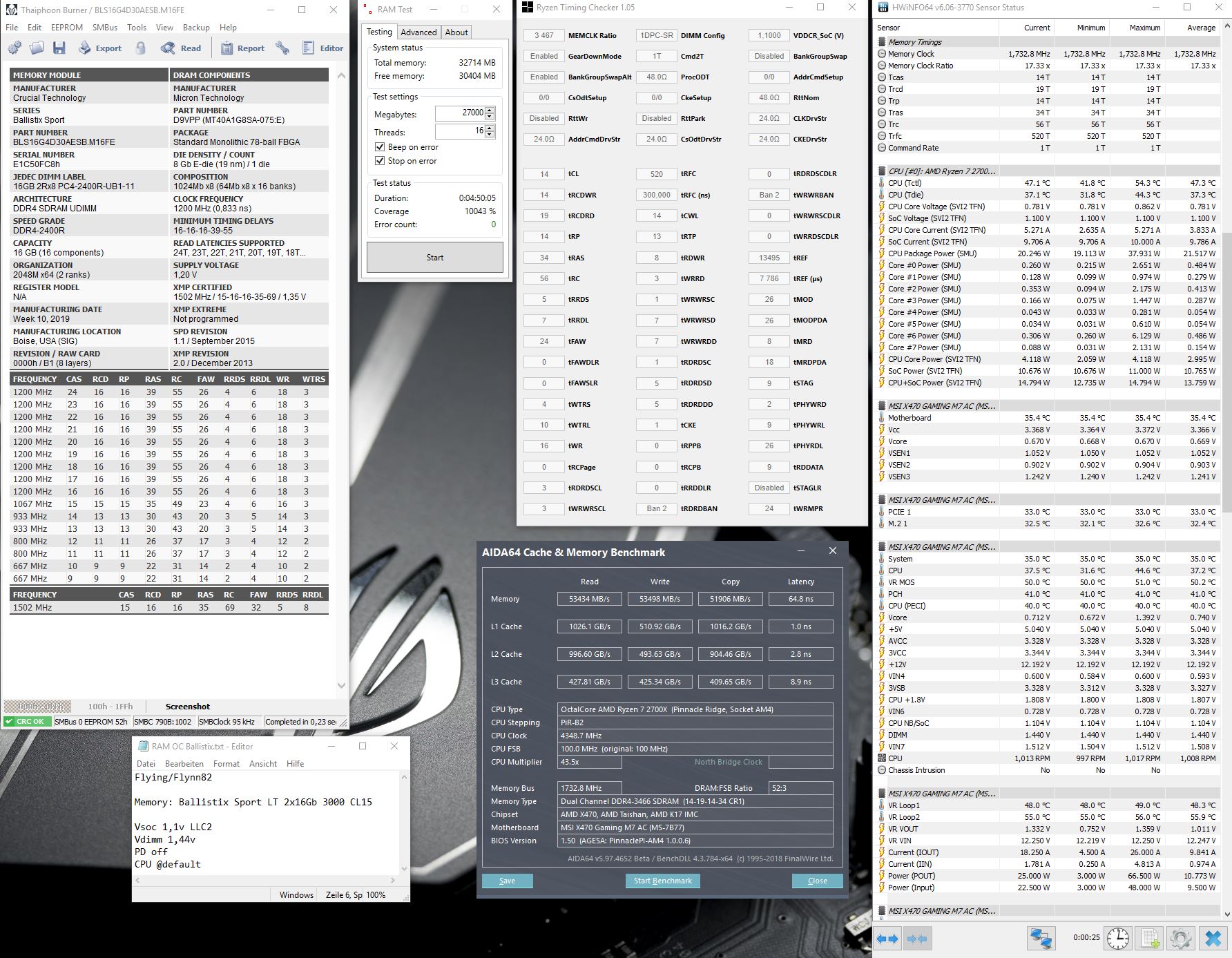Click HWiNFO collapse columns arrows icon
The image size is (1232, 958).
(916, 939)
